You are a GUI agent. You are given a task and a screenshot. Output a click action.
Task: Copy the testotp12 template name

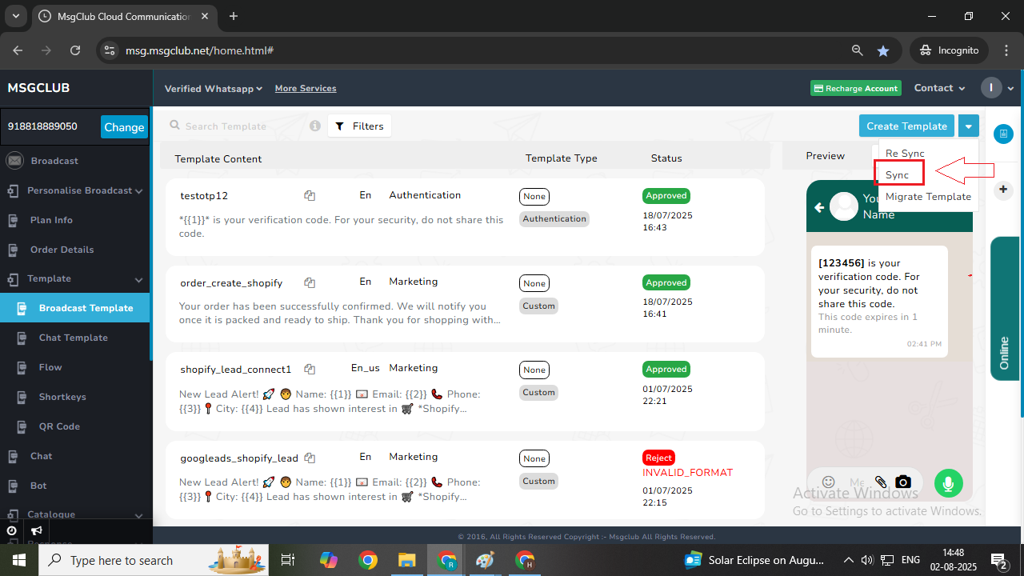(x=310, y=196)
